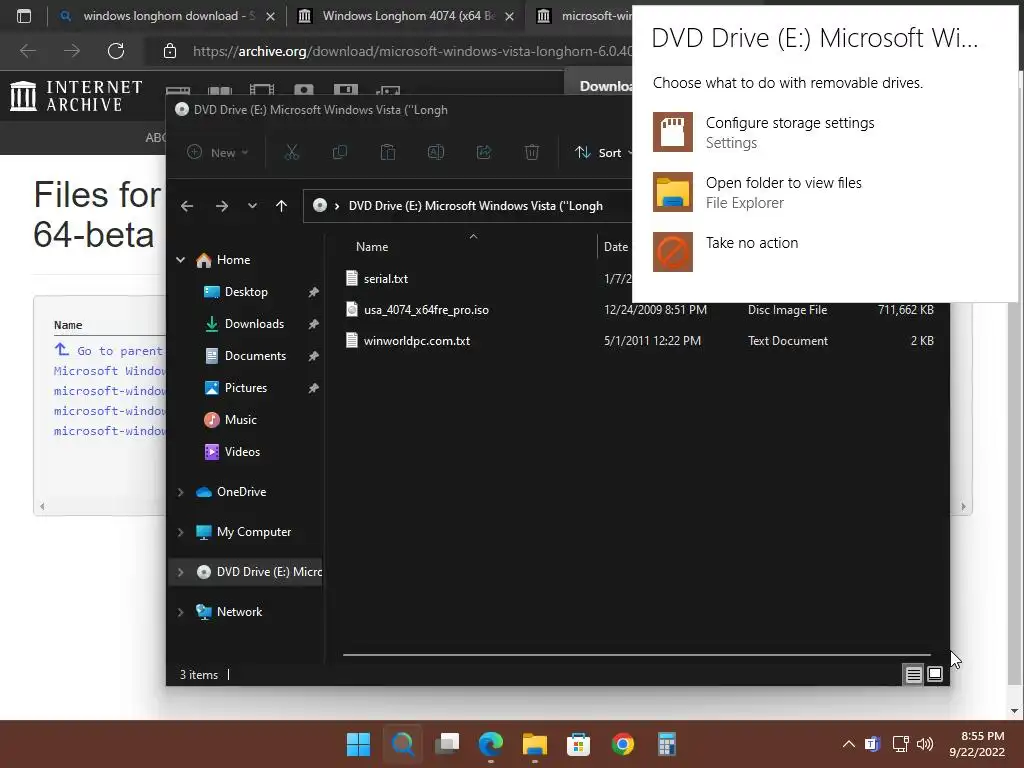
Task: Go forward in File Explorer
Action: pos(222,206)
